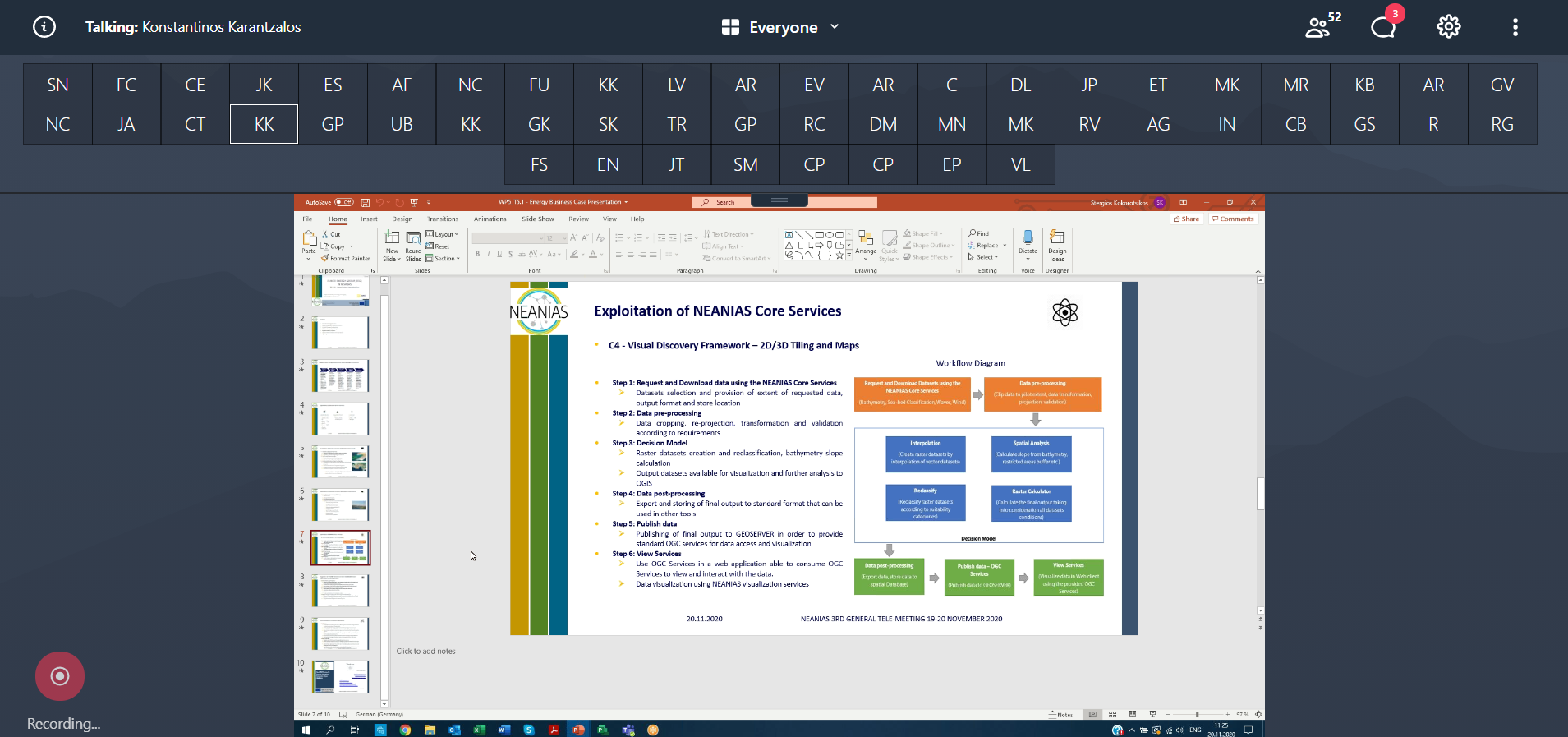Click the VL participant tile

[1020, 164]
